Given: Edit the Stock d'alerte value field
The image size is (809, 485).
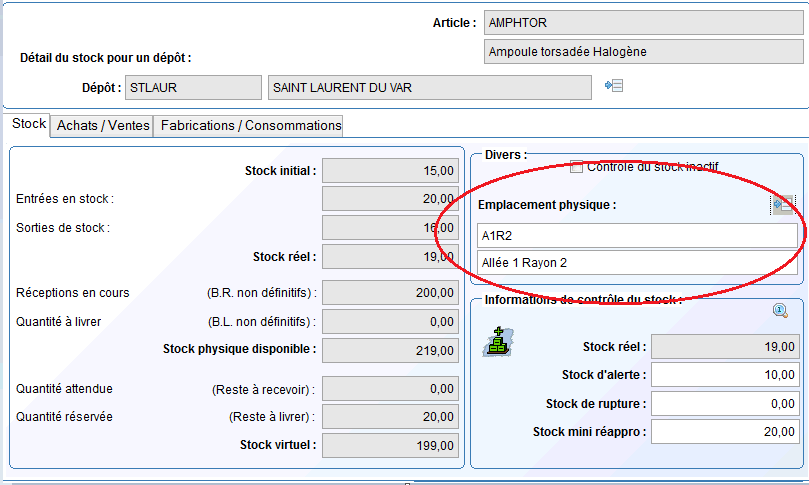Looking at the screenshot, I should coord(726,375).
